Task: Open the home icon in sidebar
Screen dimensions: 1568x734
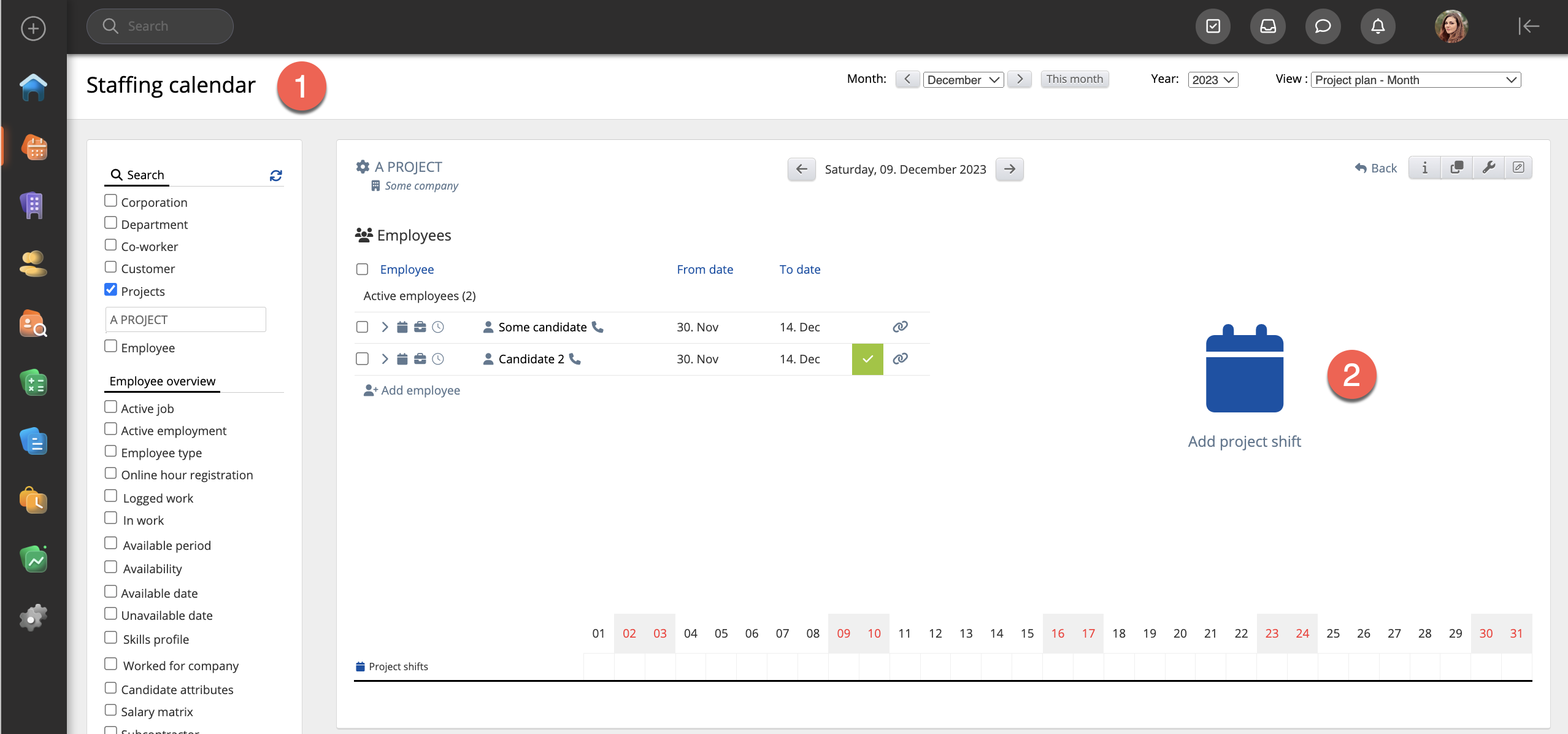Action: point(33,87)
